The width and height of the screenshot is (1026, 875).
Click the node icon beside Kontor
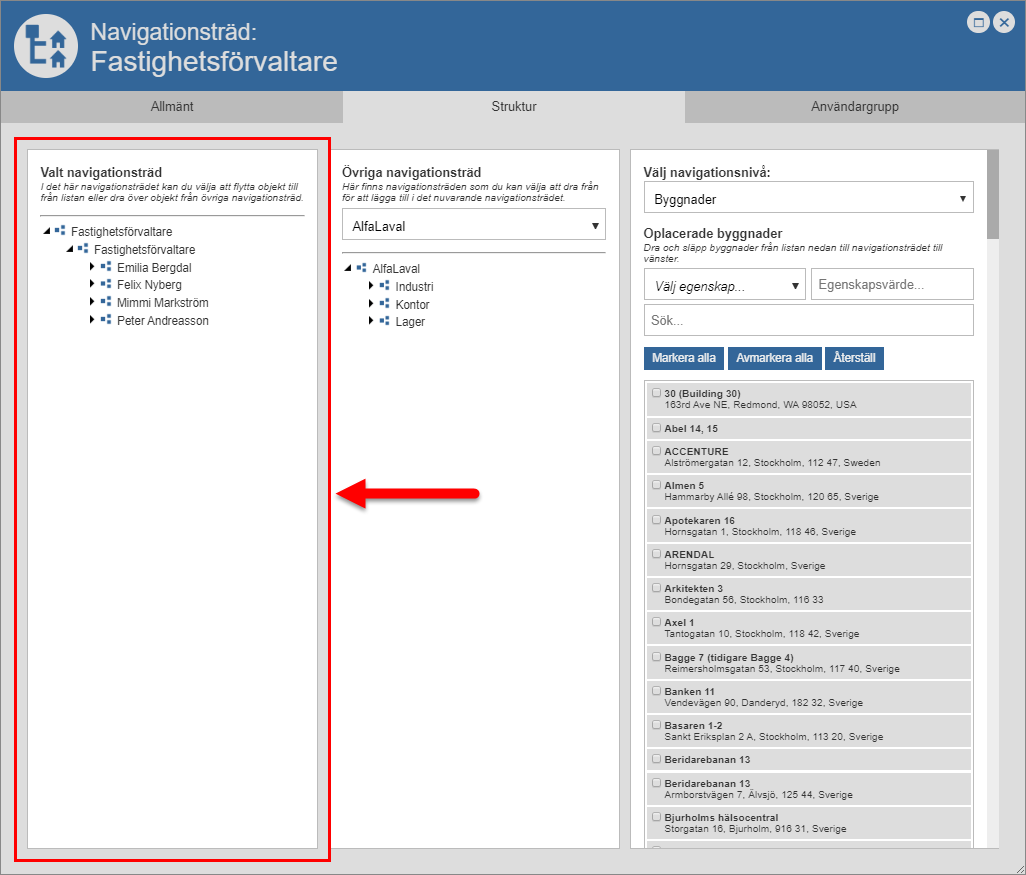click(x=384, y=304)
